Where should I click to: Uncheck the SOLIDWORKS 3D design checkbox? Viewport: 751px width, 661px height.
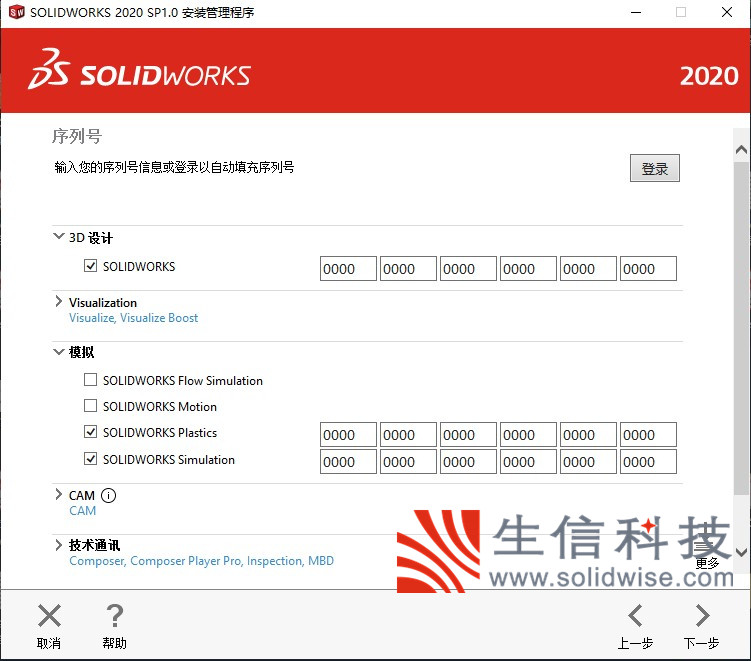90,265
